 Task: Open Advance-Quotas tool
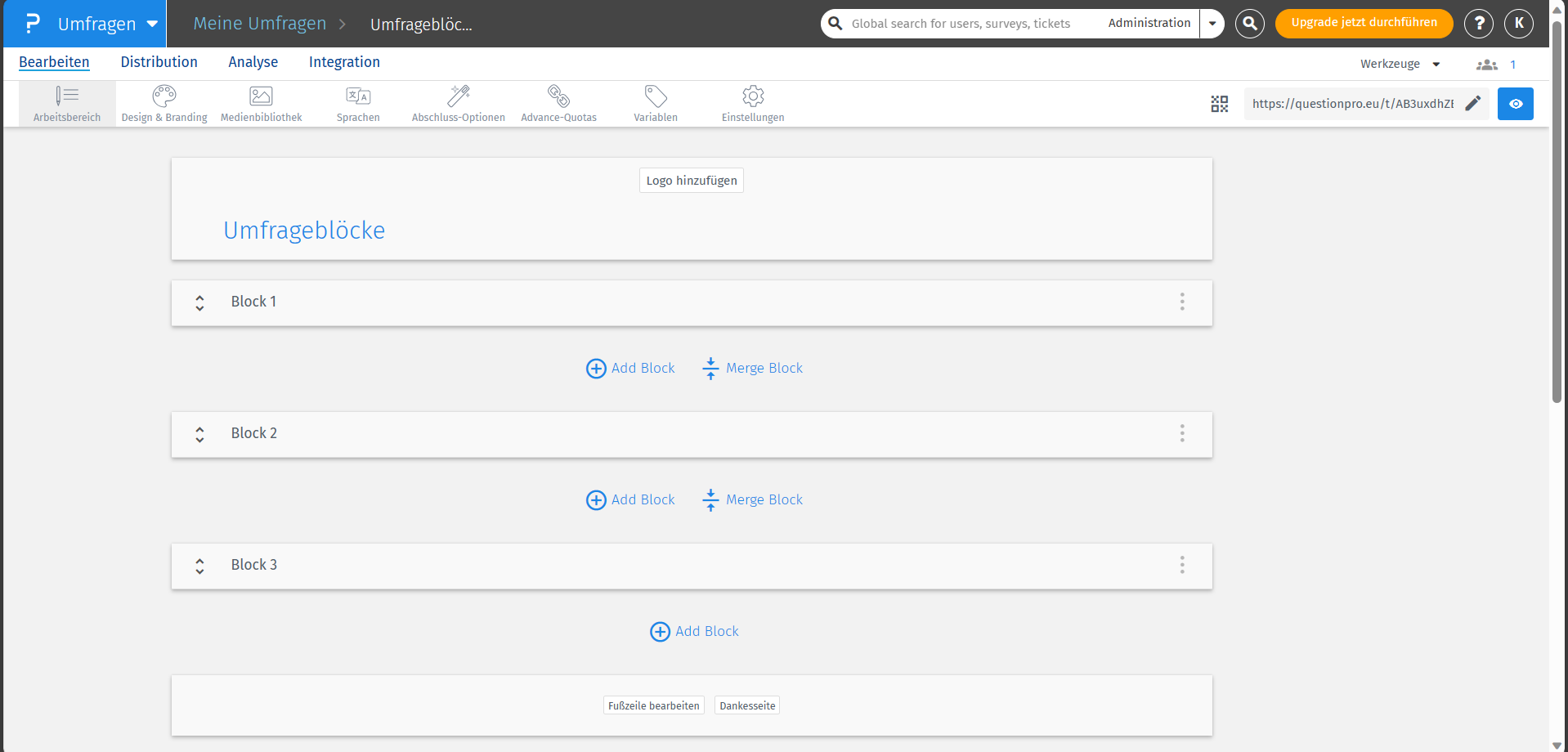[558, 104]
